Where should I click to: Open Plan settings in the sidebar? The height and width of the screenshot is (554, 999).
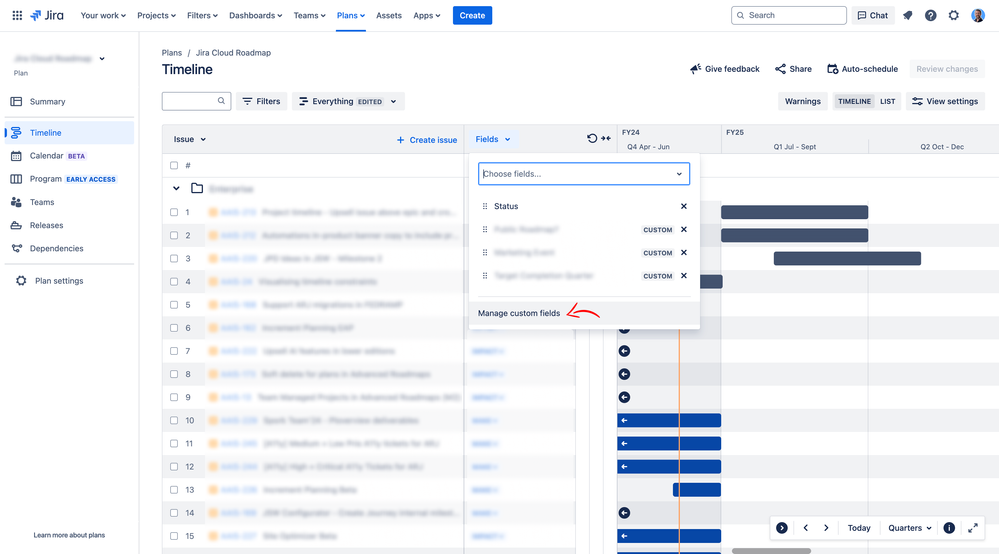69,281
